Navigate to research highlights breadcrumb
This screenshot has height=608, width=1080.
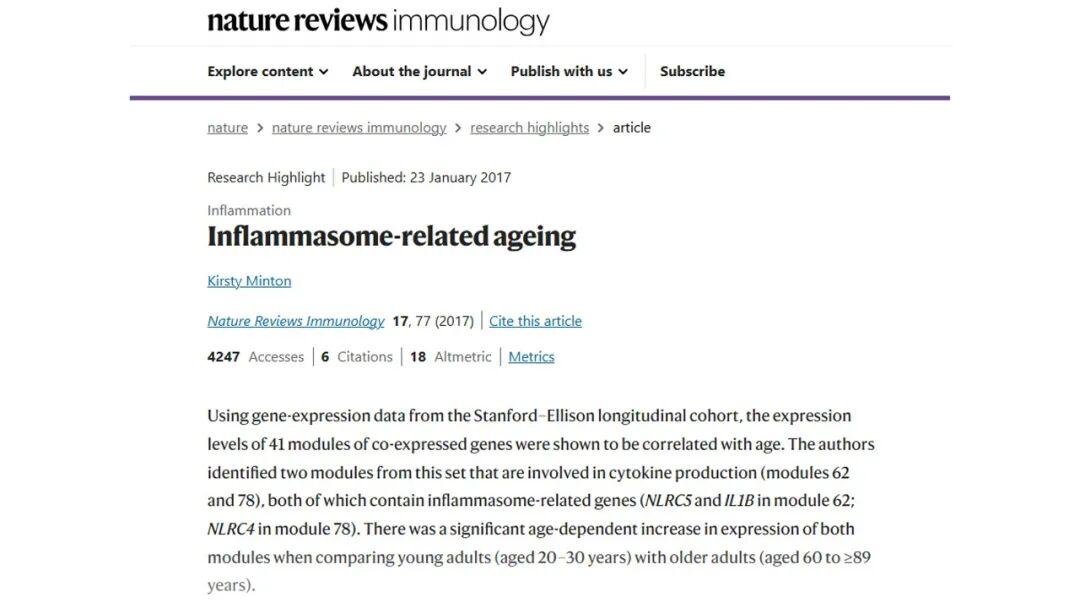[529, 128]
